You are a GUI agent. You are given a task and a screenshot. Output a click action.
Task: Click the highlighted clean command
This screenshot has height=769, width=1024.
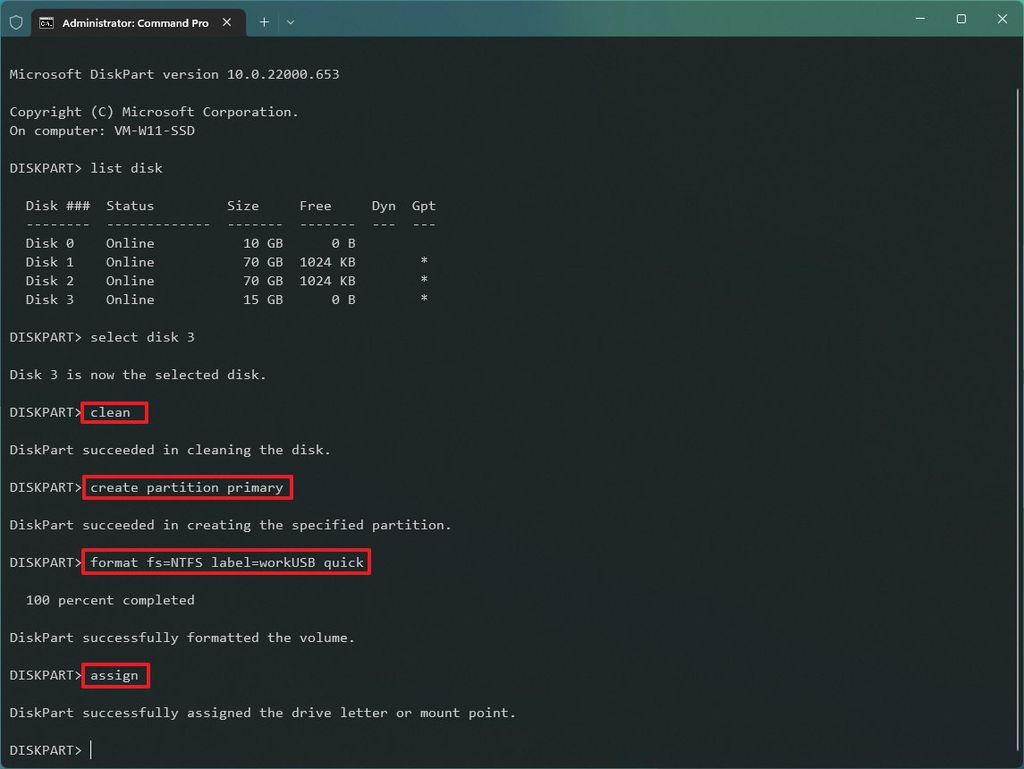pyautogui.click(x=113, y=412)
